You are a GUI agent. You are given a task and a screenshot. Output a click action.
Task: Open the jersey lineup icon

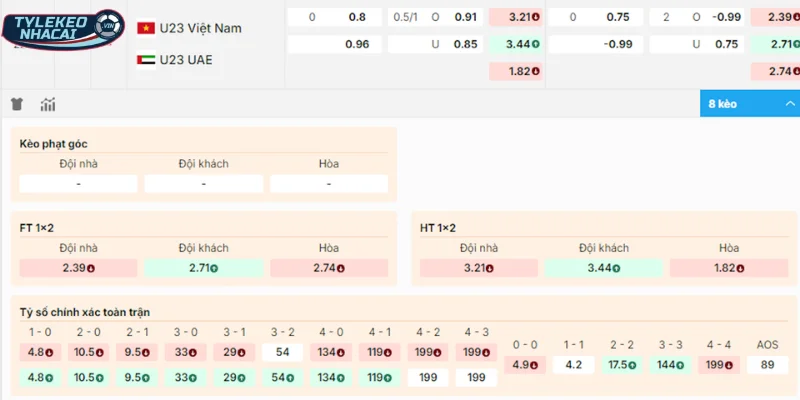17,104
